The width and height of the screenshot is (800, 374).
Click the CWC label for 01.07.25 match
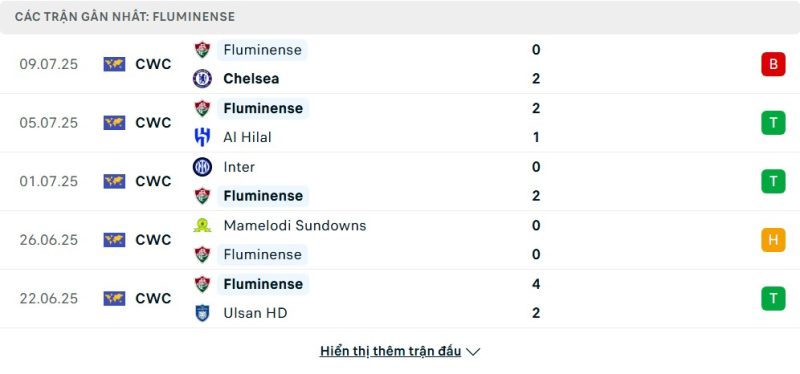click(x=153, y=182)
